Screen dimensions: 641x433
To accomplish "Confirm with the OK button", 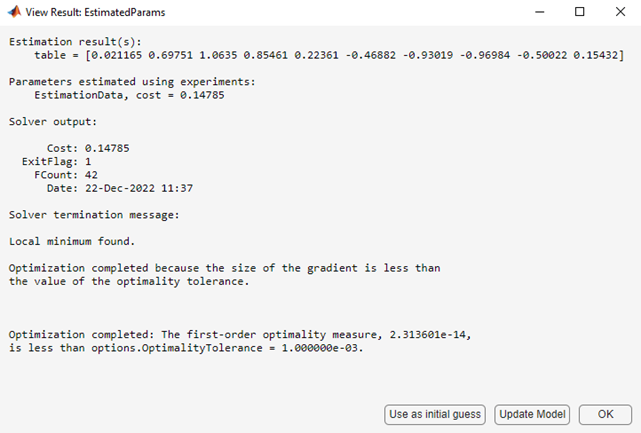I will tap(606, 414).
